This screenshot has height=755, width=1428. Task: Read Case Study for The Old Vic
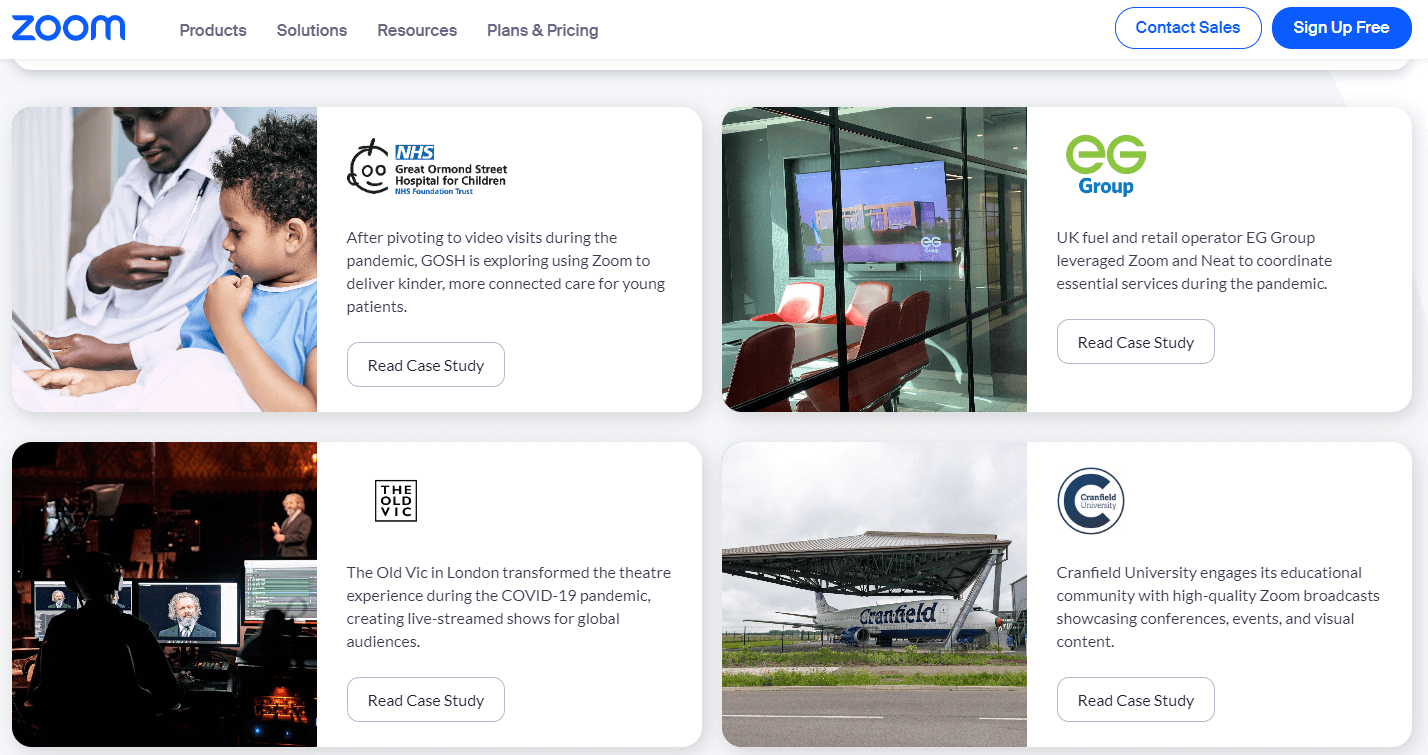[426, 700]
